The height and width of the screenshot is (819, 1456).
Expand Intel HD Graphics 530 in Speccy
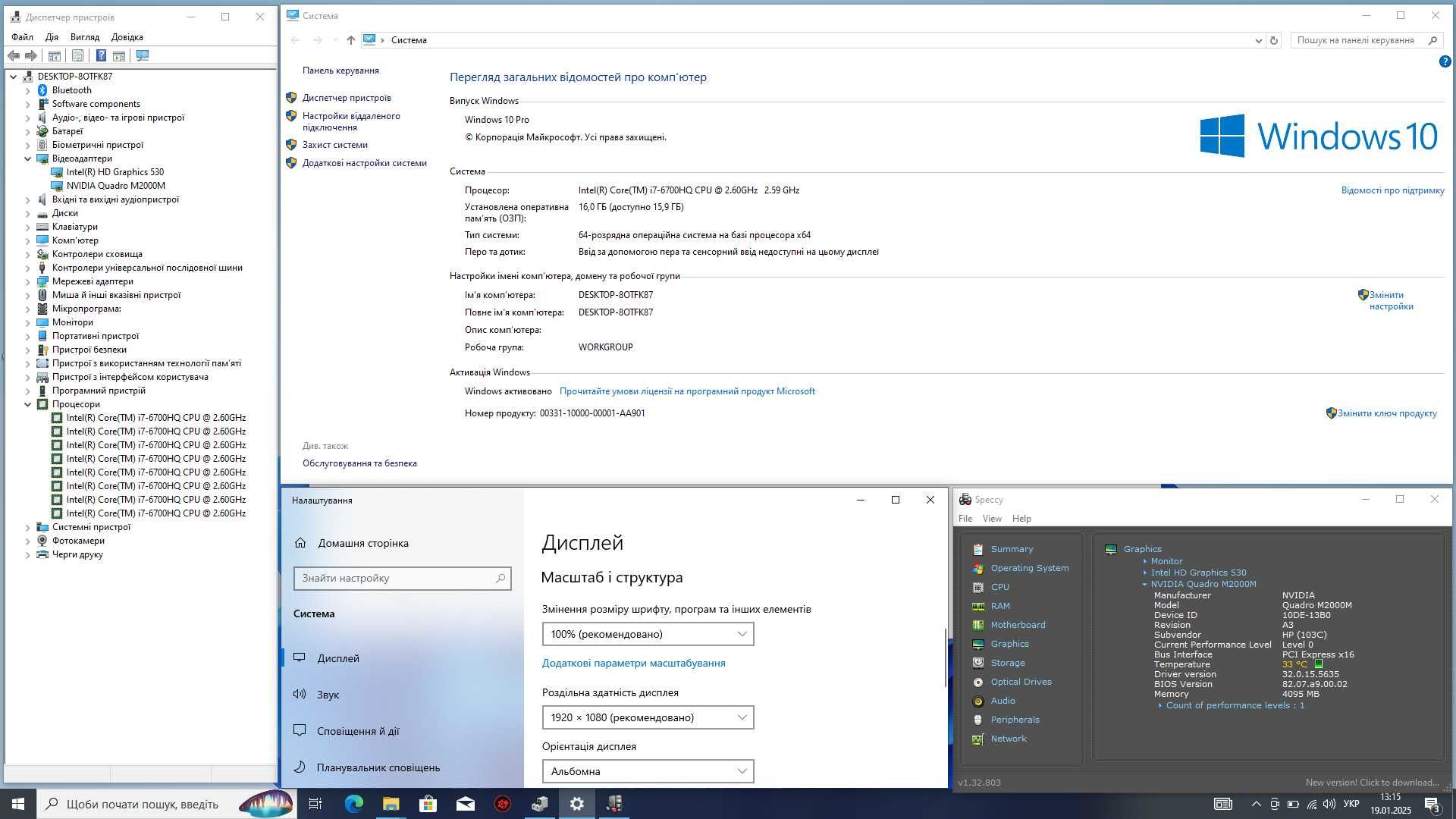click(1145, 573)
